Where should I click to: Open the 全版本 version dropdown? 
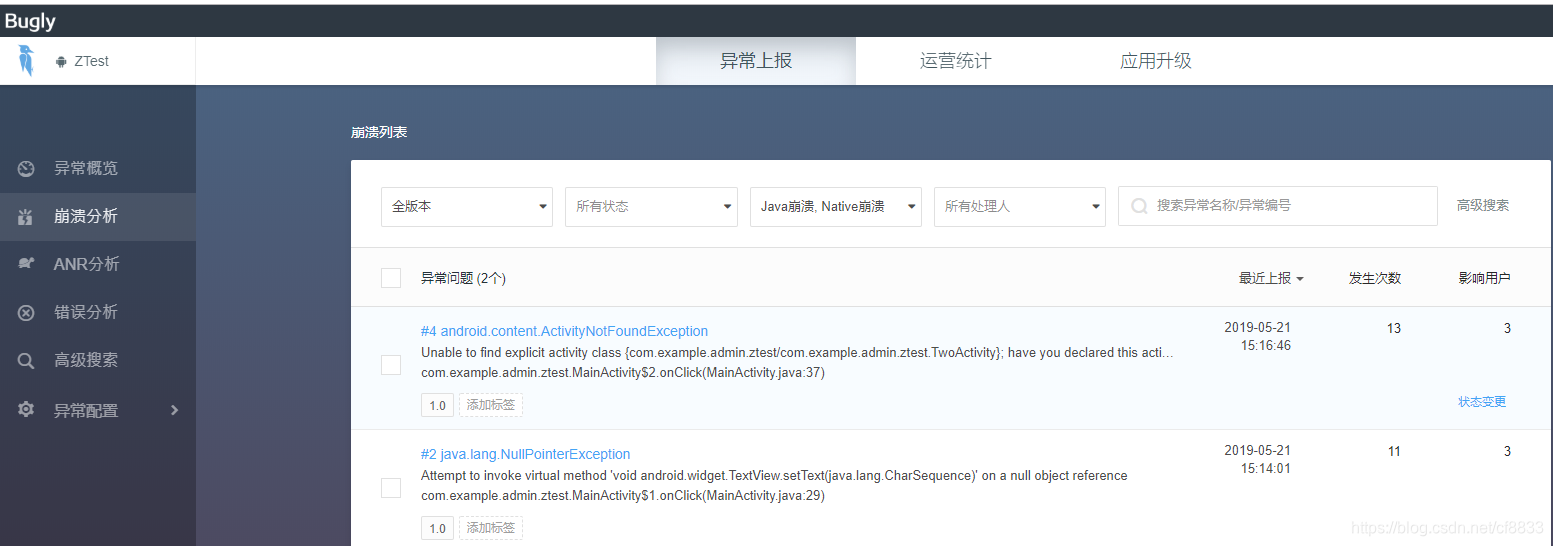467,207
